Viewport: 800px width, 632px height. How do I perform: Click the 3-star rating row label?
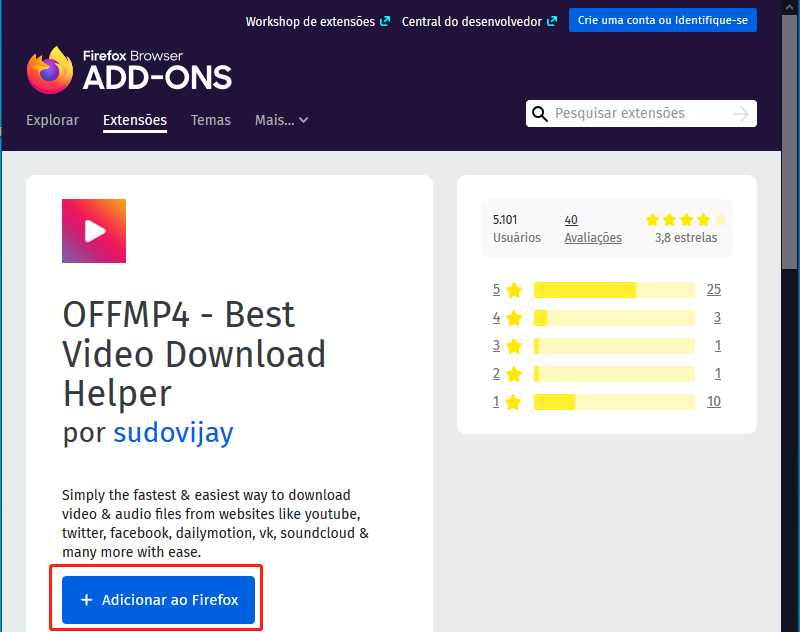[x=496, y=346]
